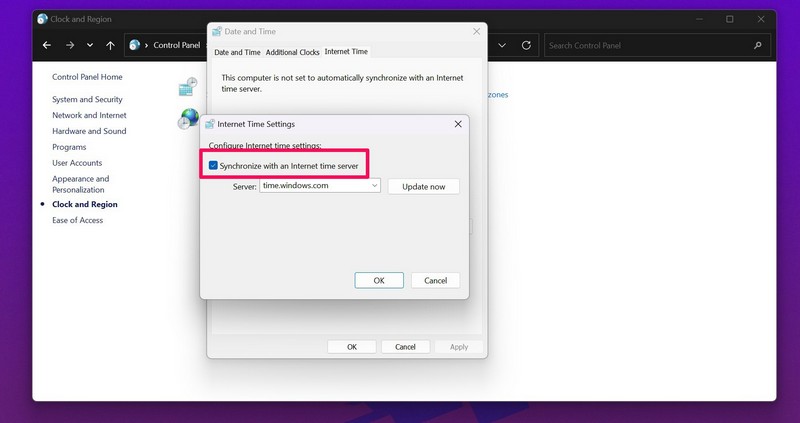Click the Search Control Panel field
This screenshot has width=800, height=423.
645,45
